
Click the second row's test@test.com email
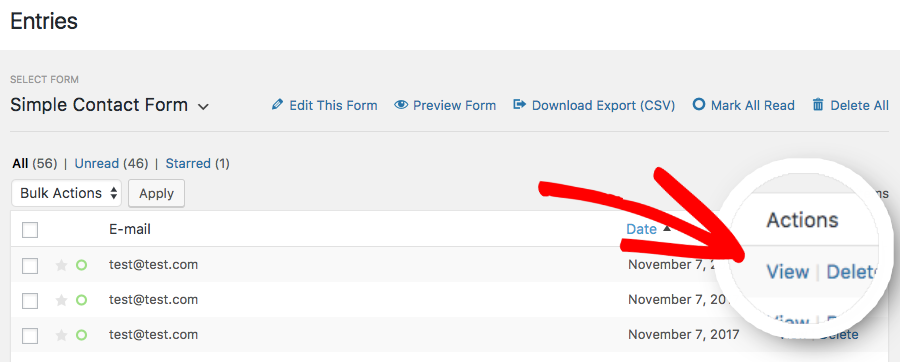[153, 300]
